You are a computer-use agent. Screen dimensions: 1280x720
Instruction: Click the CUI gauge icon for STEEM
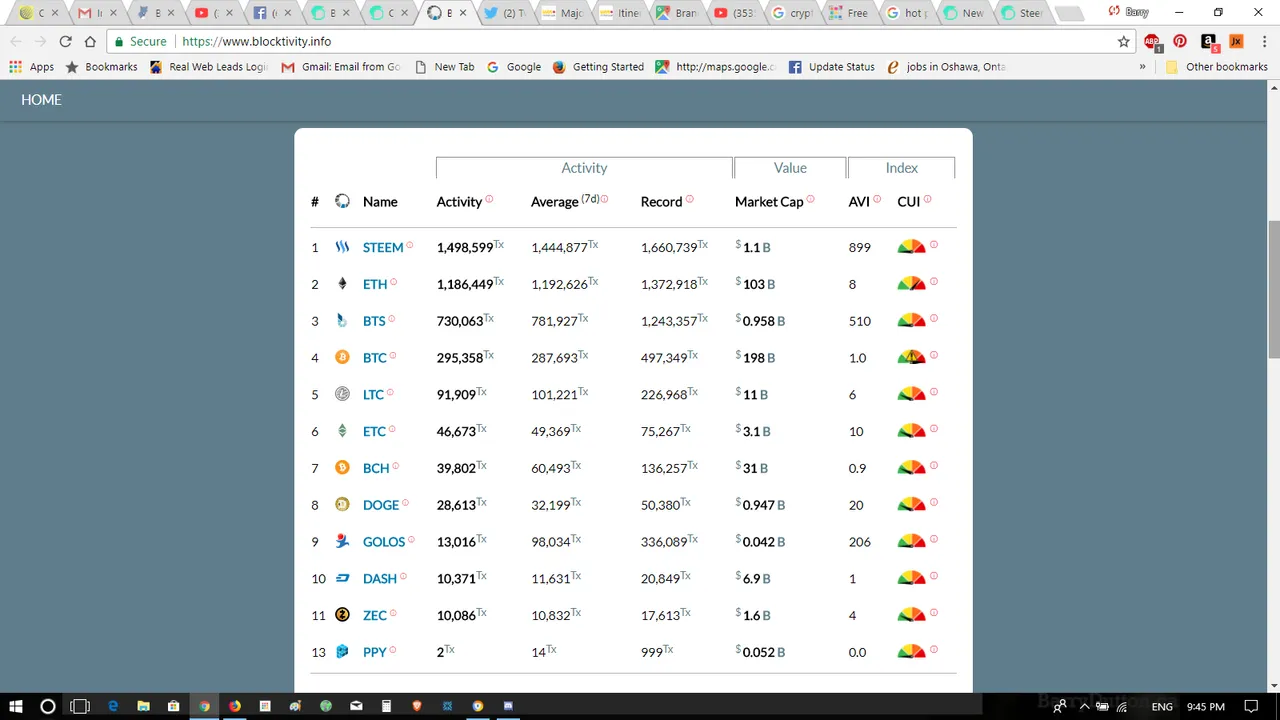click(x=911, y=247)
